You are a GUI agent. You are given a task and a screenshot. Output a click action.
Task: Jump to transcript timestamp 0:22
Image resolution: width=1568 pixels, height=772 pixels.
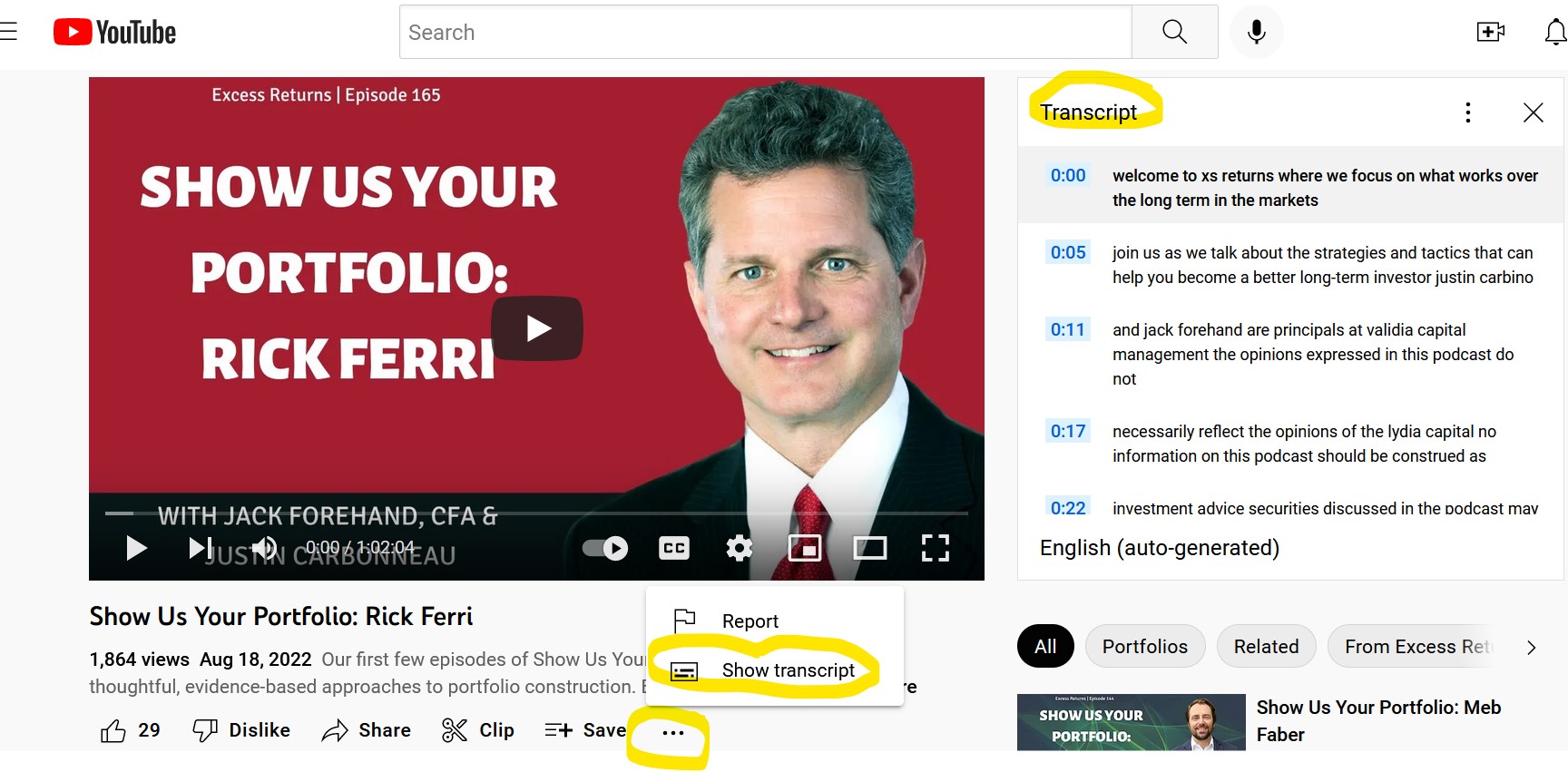pyautogui.click(x=1068, y=509)
